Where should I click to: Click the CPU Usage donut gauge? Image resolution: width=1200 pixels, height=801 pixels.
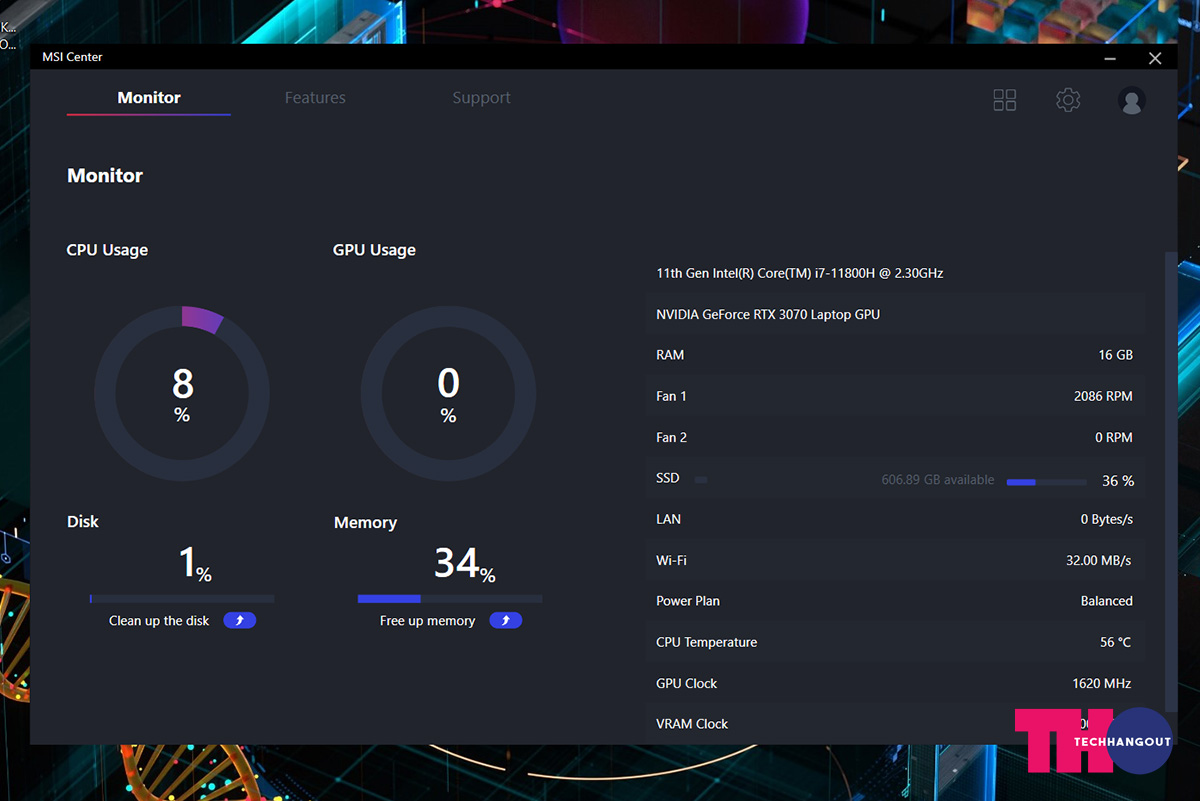click(182, 393)
